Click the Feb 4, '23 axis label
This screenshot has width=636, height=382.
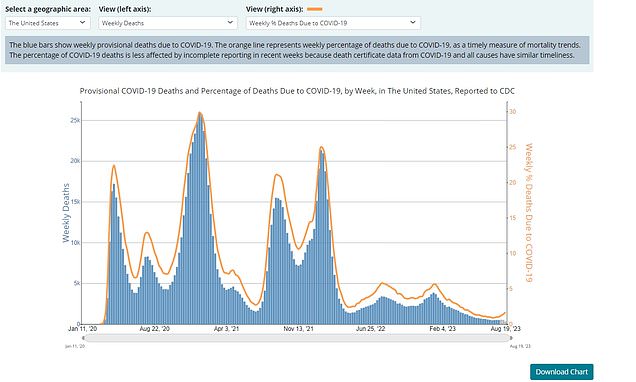click(x=443, y=328)
